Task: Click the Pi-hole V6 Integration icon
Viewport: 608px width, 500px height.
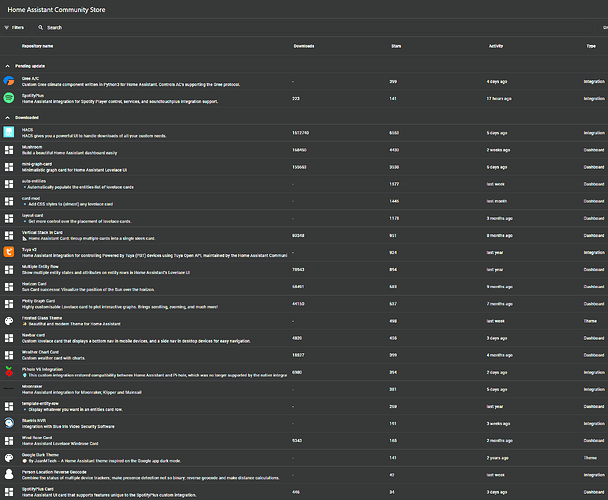Action: 9,372
